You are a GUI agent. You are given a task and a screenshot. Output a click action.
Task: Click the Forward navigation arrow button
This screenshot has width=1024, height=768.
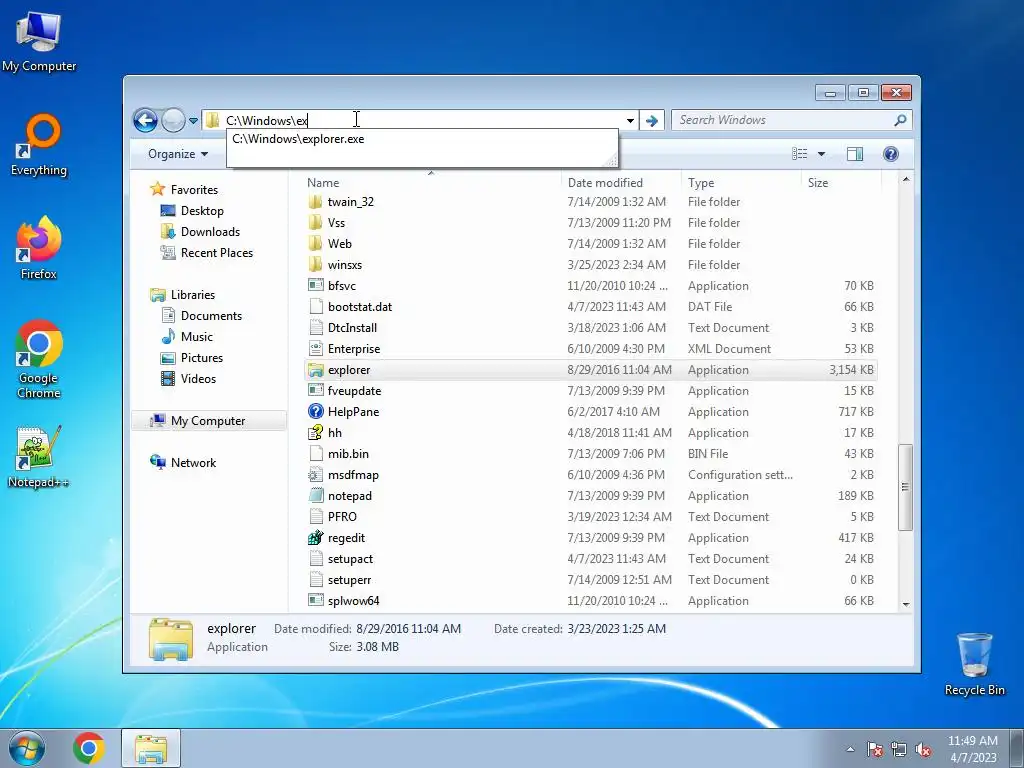click(173, 120)
